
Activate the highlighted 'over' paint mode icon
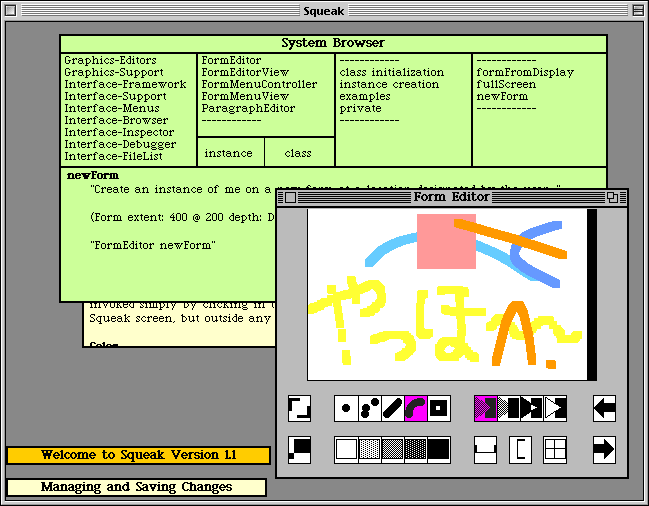[x=486, y=409]
